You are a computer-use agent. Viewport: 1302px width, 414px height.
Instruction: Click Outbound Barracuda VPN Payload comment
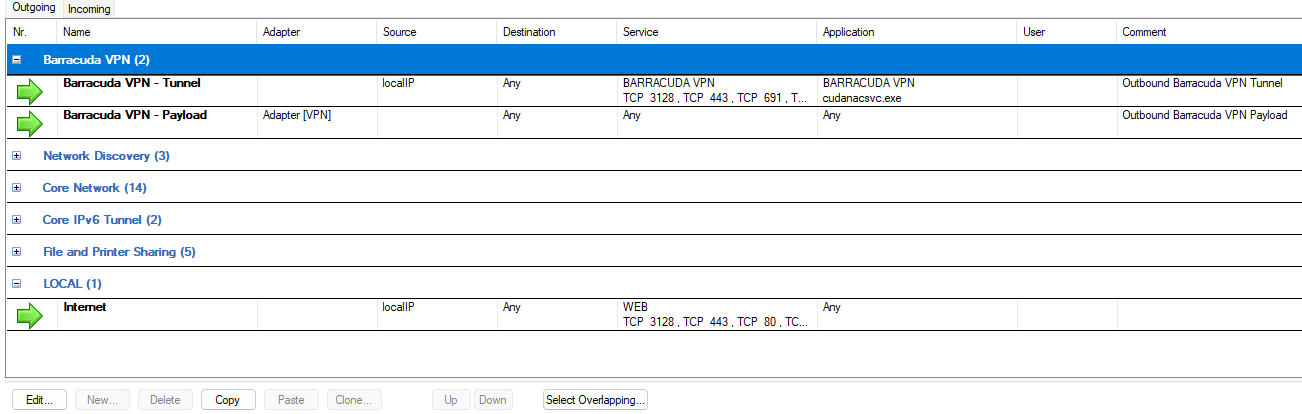(1205, 115)
